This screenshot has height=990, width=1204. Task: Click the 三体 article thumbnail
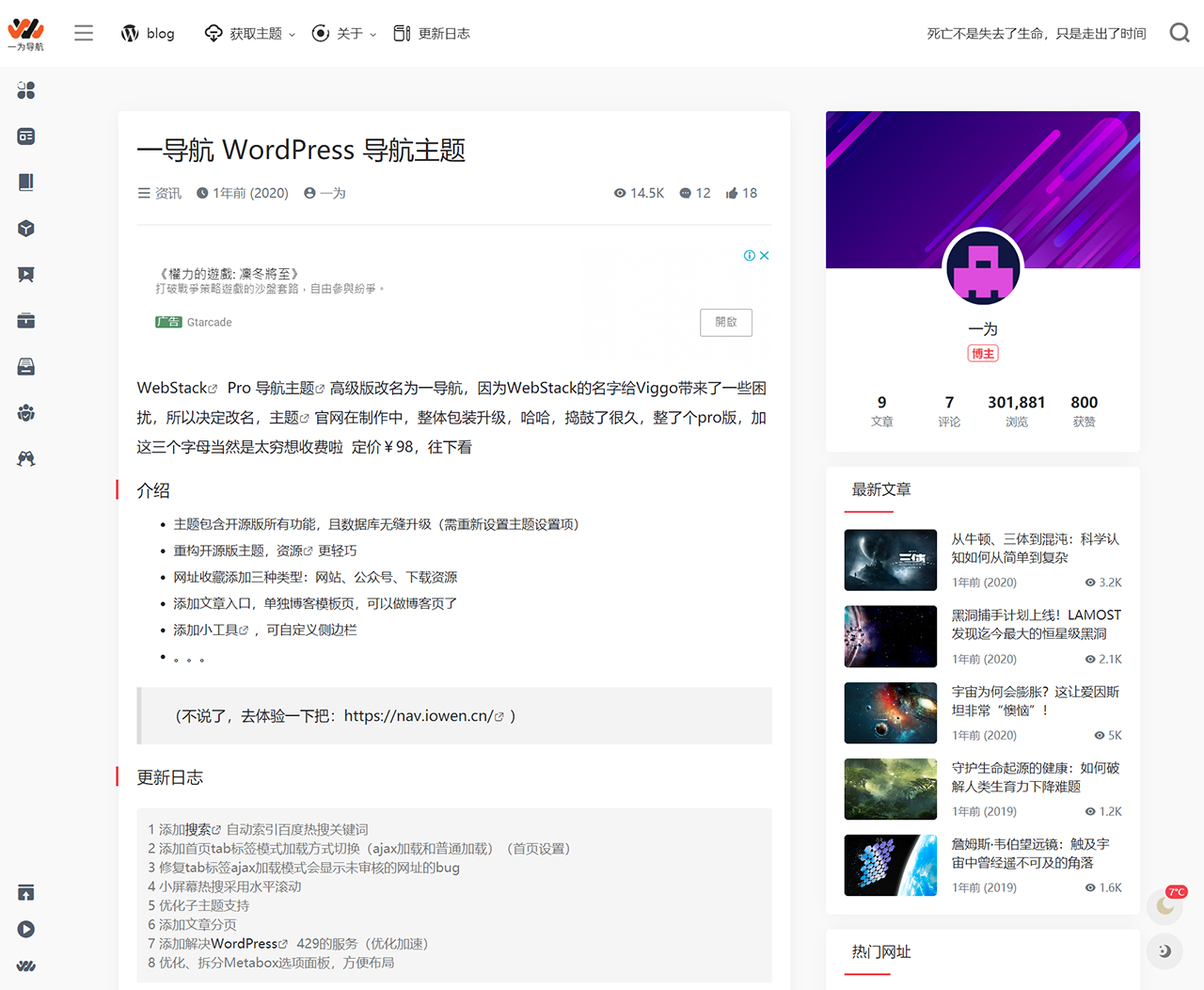coord(890,559)
